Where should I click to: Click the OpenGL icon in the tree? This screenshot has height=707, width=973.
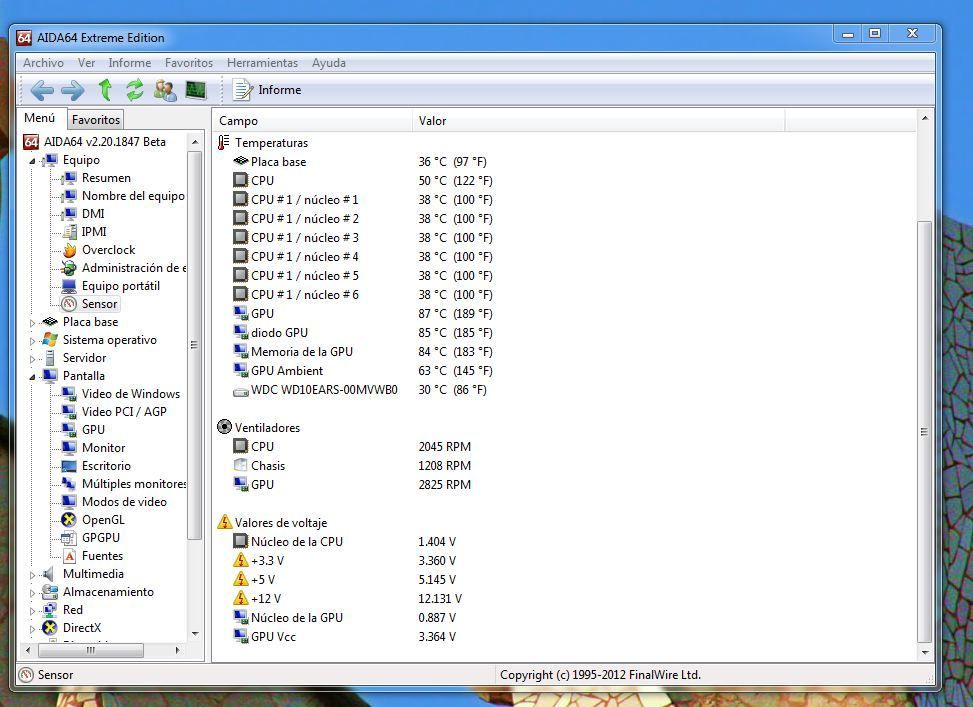(x=70, y=520)
